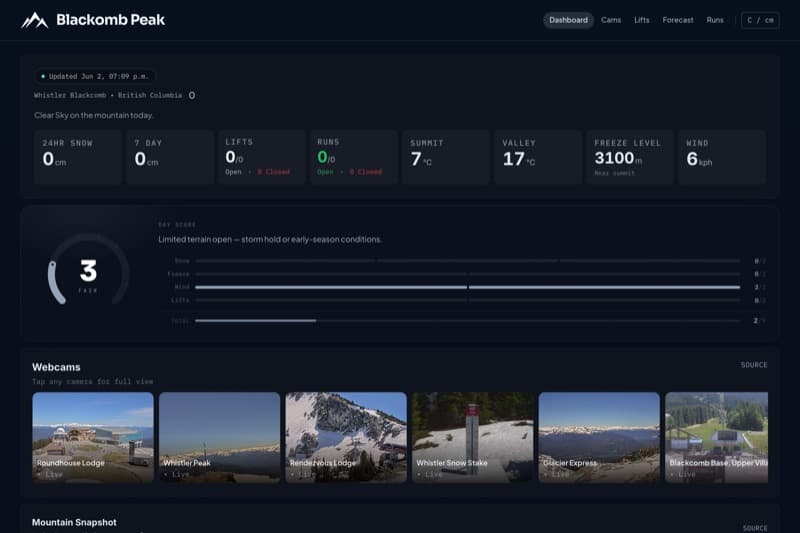This screenshot has height=533, width=800.
Task: Go to the Lifts tab
Action: (x=641, y=20)
